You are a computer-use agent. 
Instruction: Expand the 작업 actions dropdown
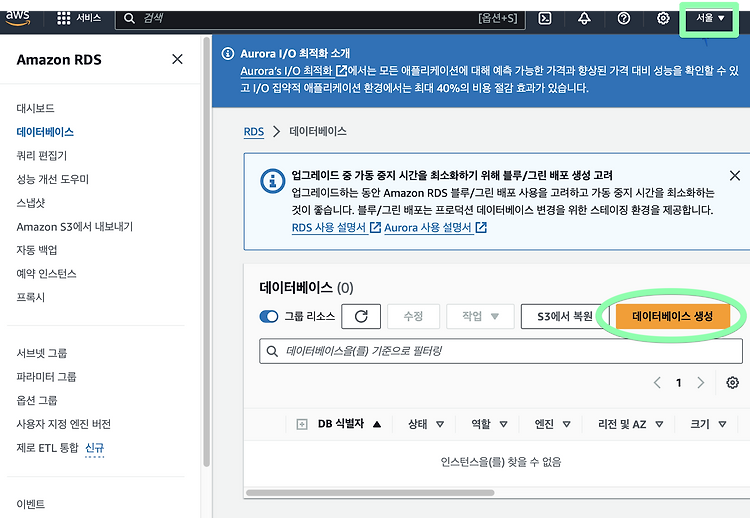[480, 316]
